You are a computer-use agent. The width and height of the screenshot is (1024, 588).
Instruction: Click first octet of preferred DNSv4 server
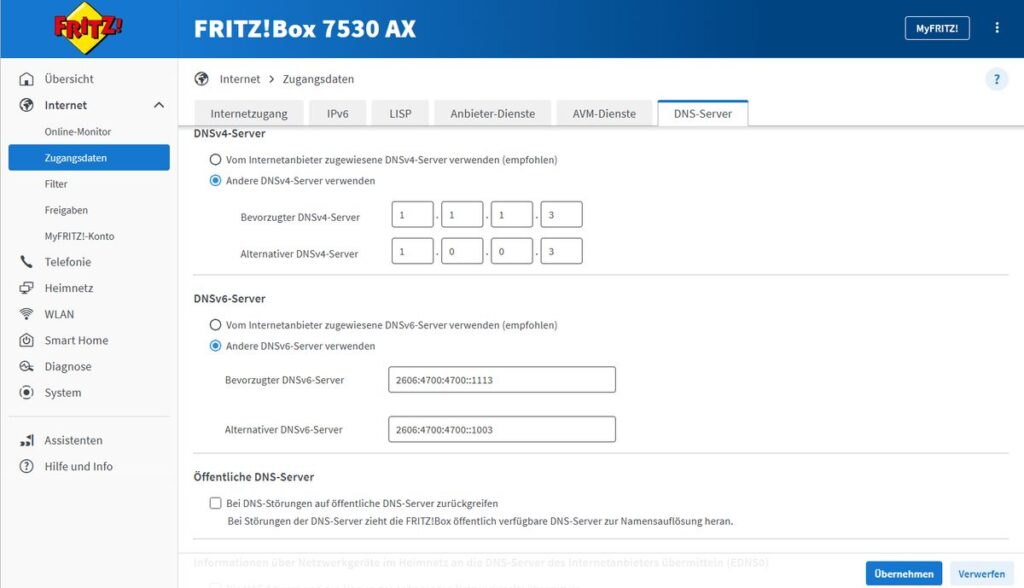tap(412, 214)
